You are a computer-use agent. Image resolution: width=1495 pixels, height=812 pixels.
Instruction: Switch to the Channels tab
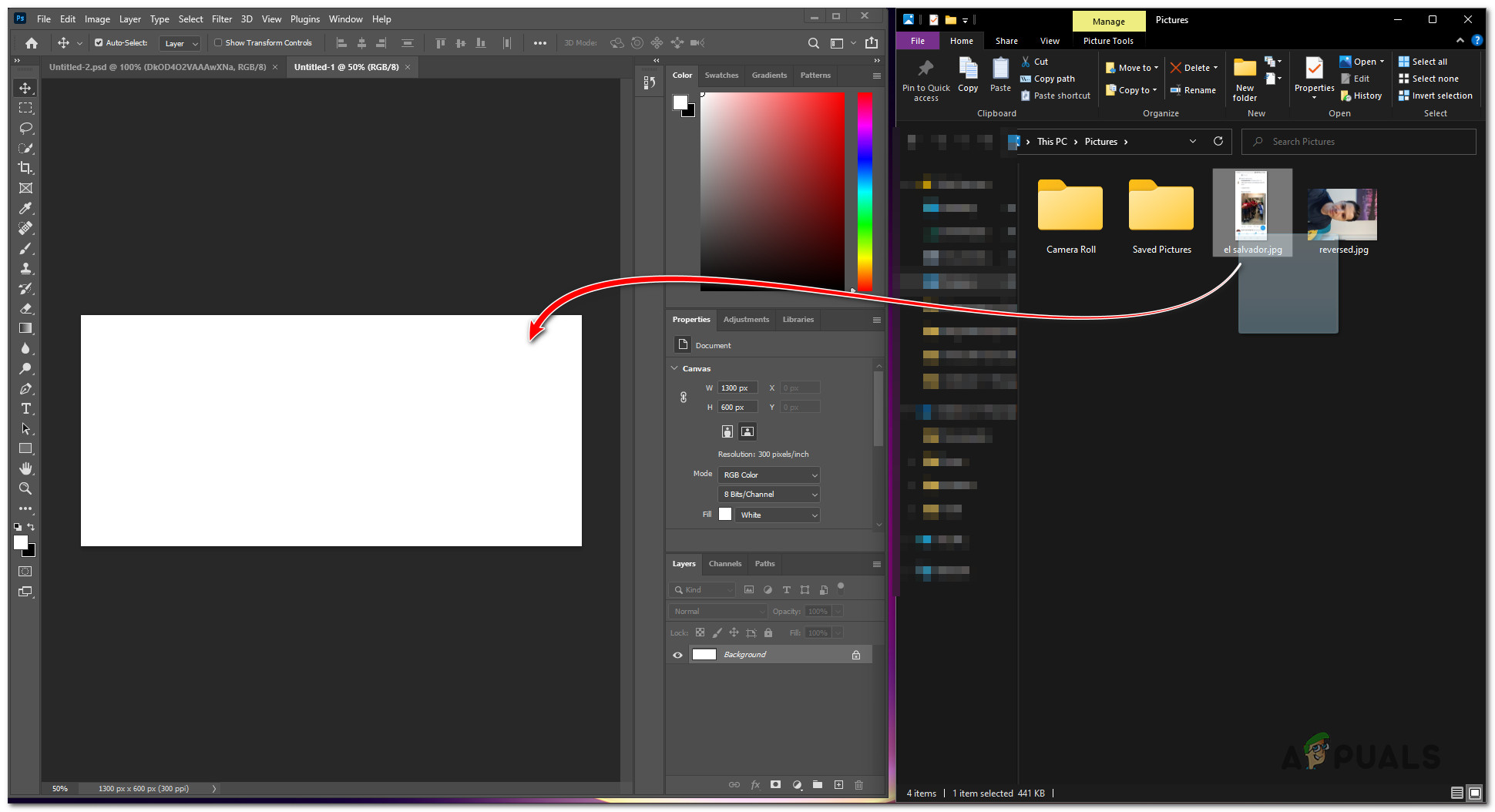click(x=725, y=564)
